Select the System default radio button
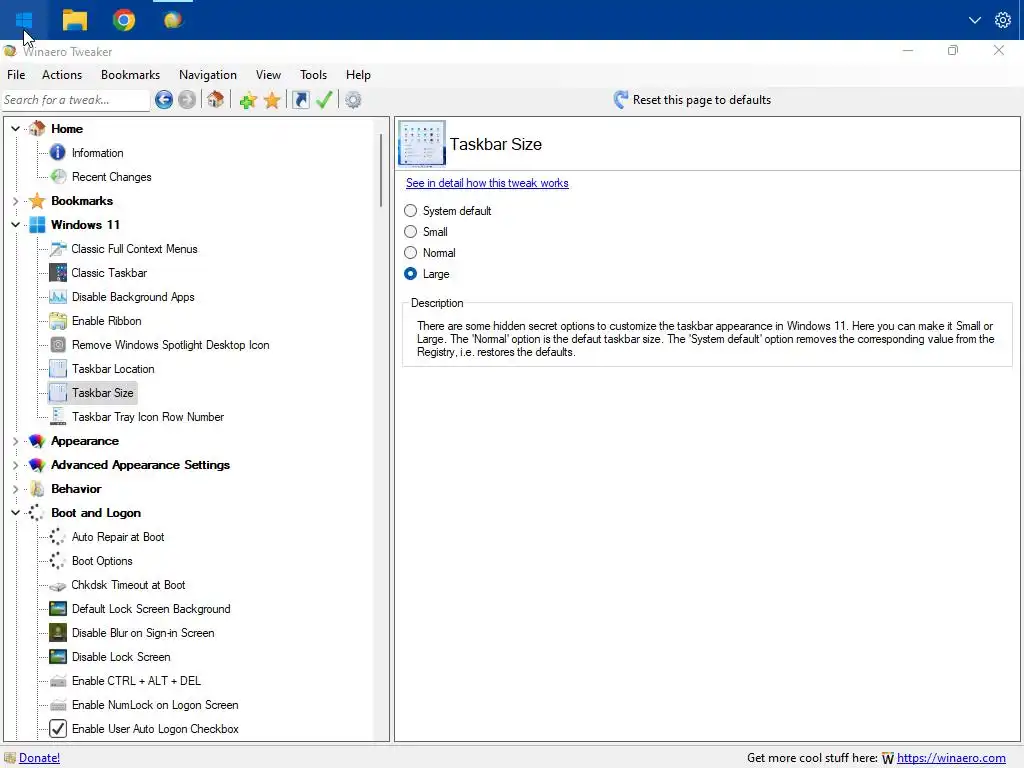The width and height of the screenshot is (1024, 768). [x=410, y=210]
